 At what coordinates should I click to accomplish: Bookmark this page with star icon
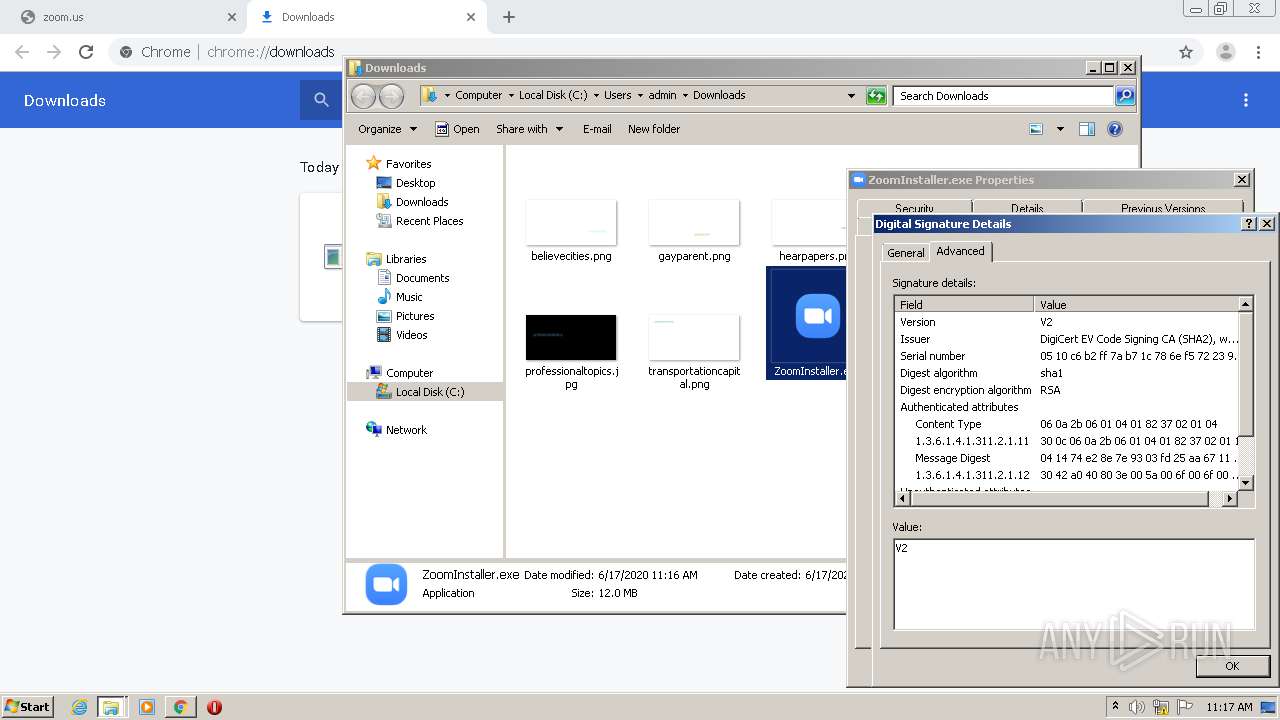pos(1186,52)
